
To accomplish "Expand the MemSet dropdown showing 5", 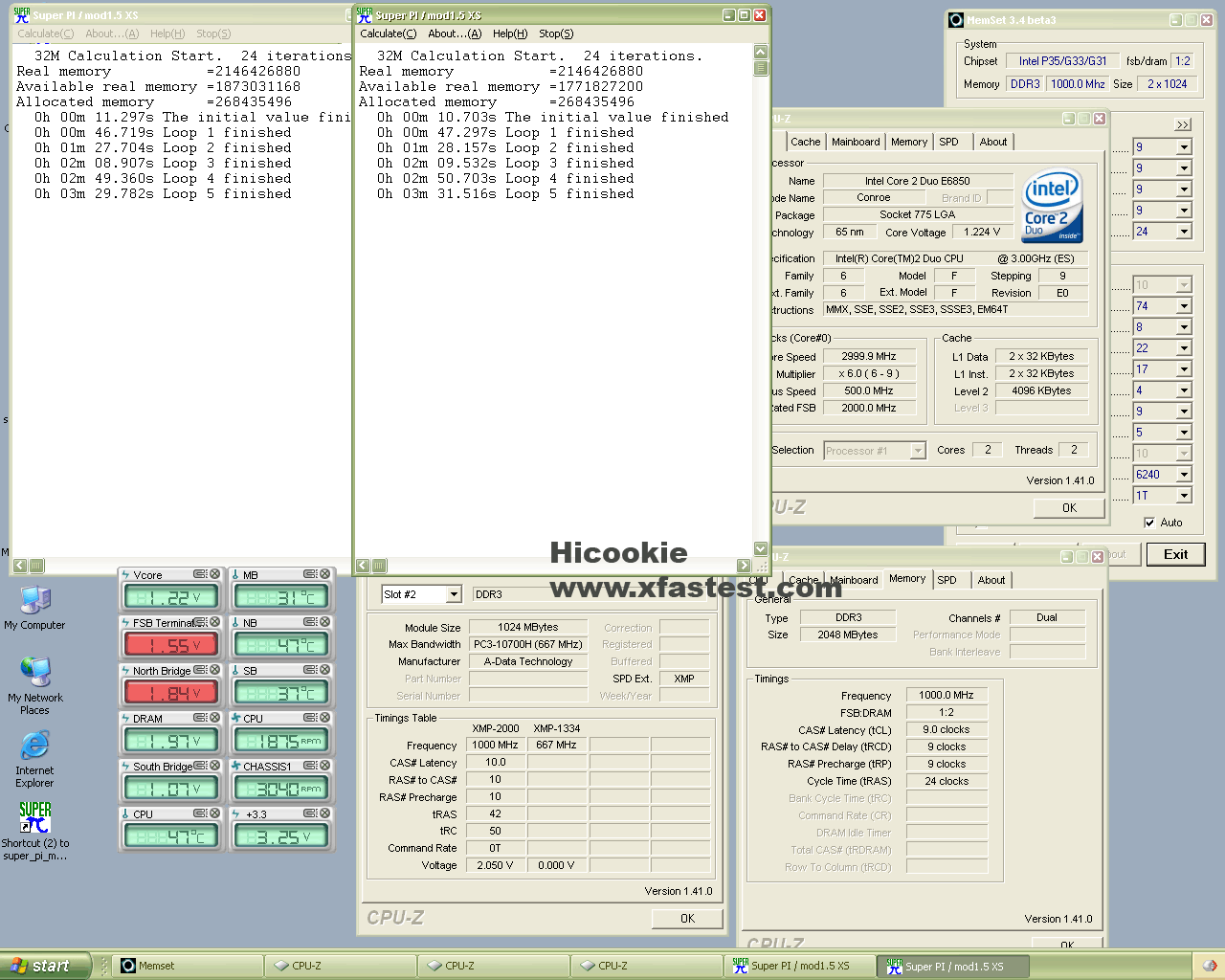I will [1184, 433].
